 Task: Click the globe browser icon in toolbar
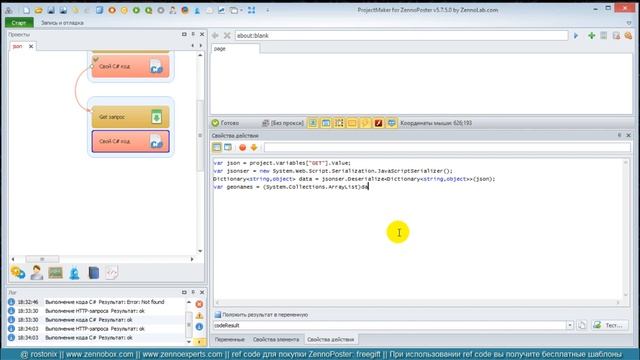pos(185,10)
